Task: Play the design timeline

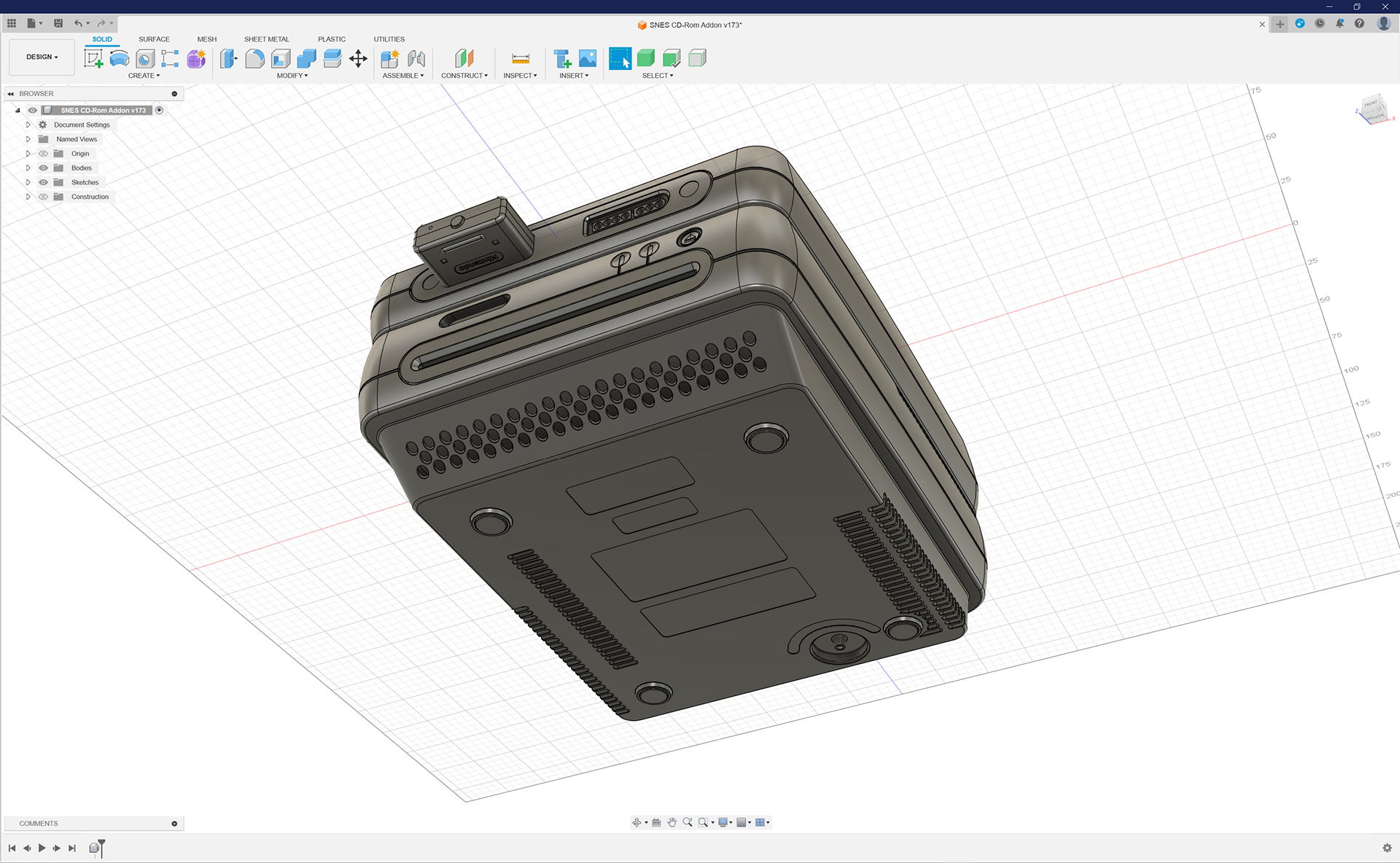Action: click(x=42, y=848)
